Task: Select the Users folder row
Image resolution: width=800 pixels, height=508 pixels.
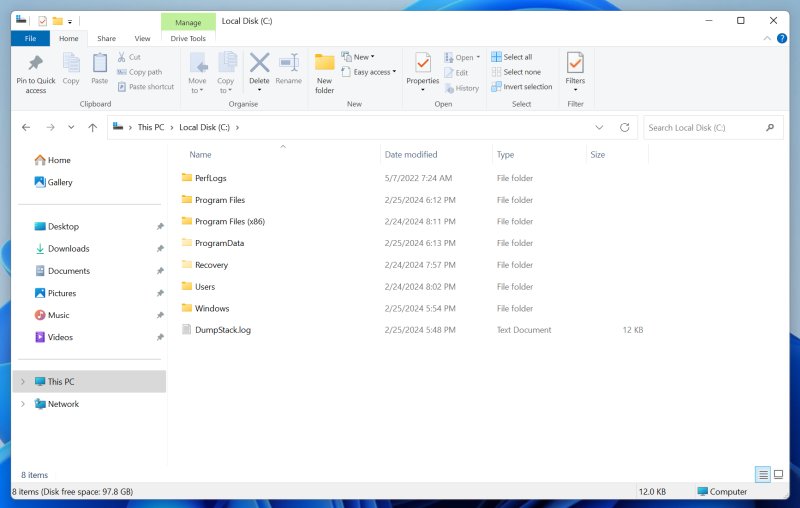Action: click(414, 287)
